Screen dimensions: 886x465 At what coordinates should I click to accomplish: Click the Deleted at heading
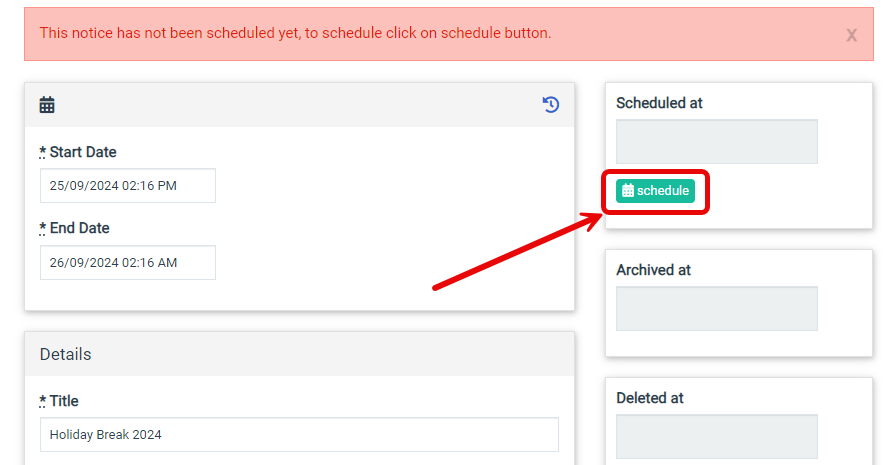tap(650, 398)
